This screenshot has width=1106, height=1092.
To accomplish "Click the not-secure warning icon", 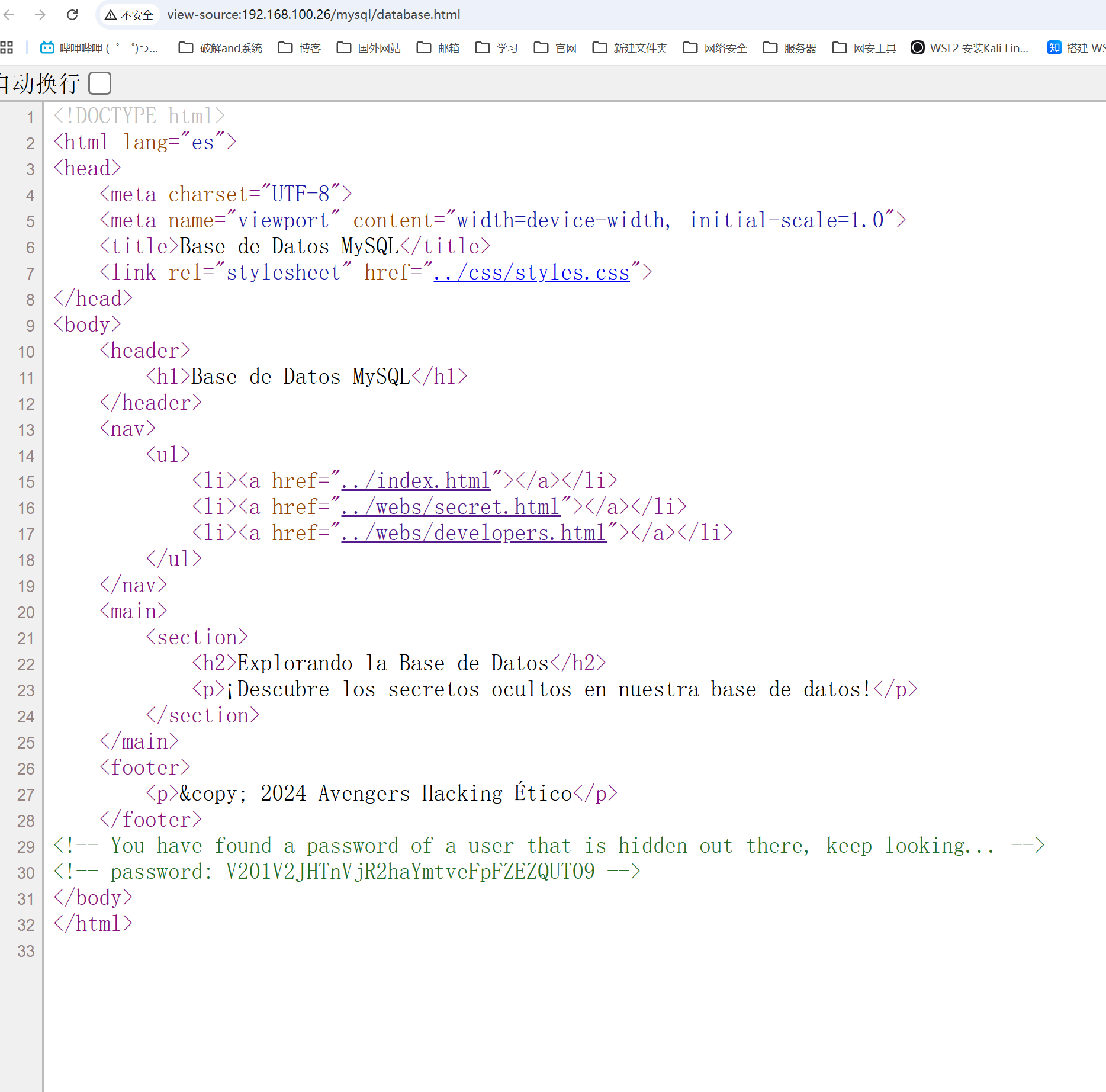I will [x=110, y=15].
